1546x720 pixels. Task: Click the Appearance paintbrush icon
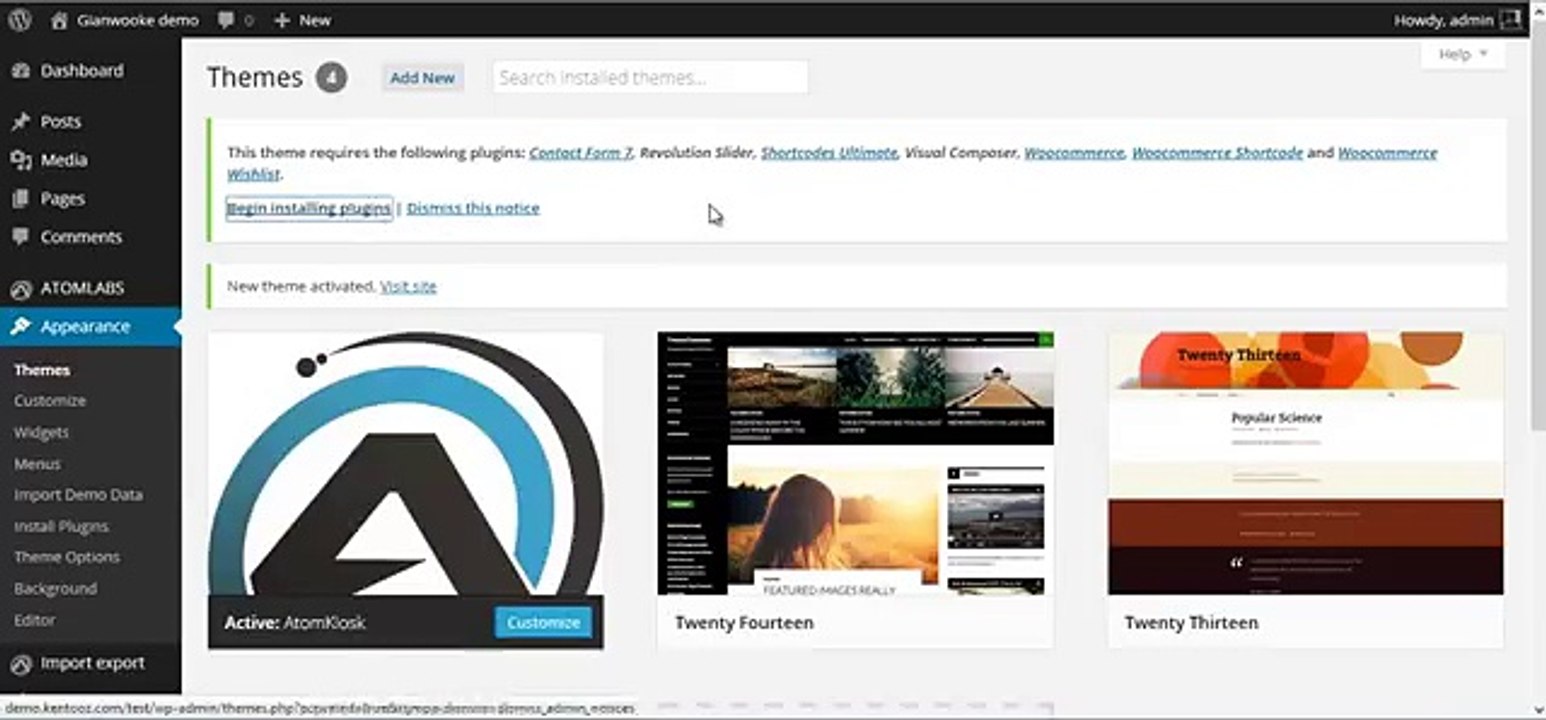coord(20,327)
